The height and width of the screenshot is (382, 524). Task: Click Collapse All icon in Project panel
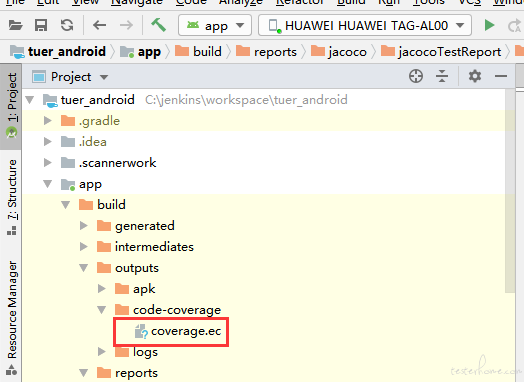coord(442,76)
